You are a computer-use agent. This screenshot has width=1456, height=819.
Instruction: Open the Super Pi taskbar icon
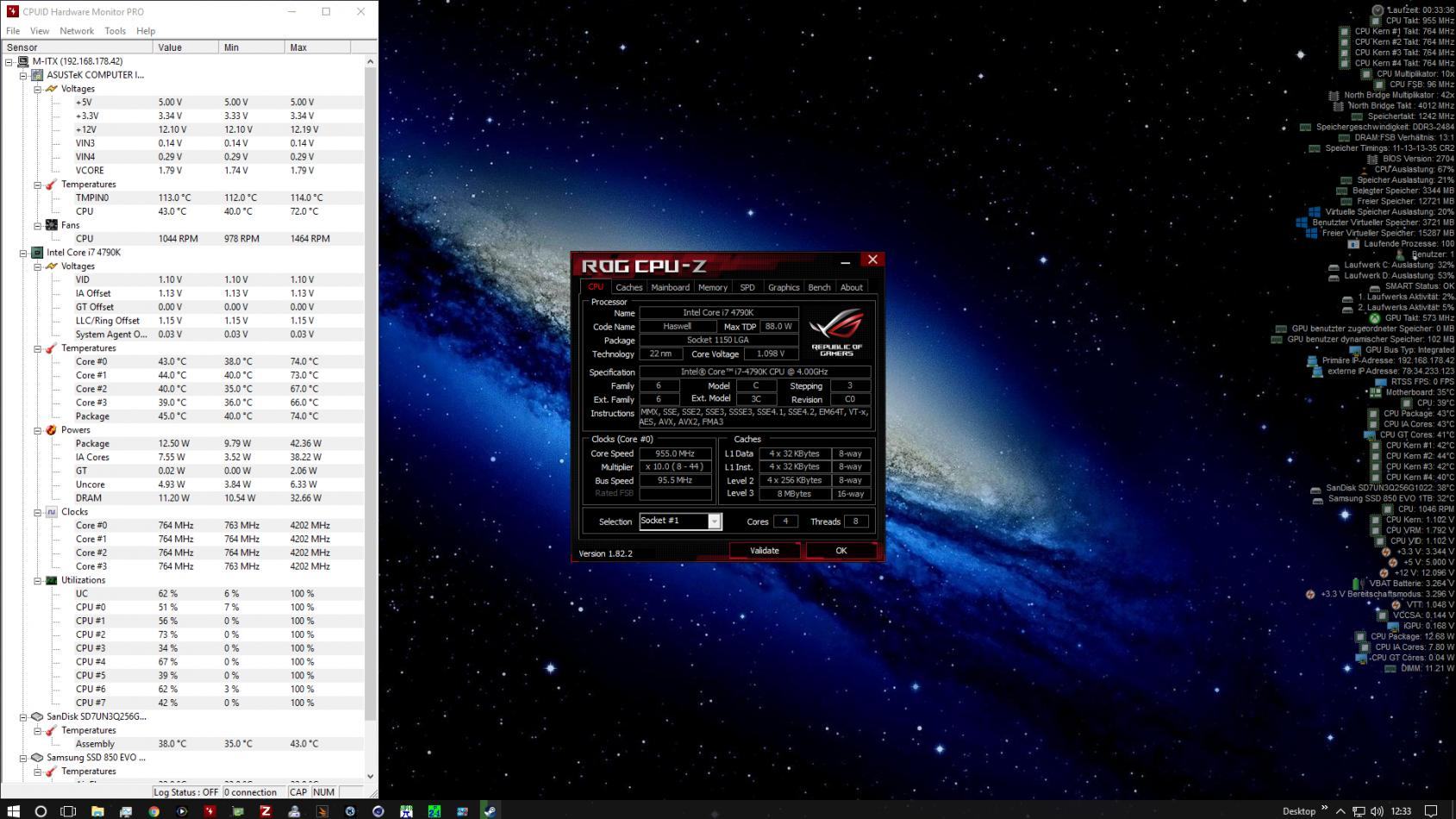(x=406, y=810)
